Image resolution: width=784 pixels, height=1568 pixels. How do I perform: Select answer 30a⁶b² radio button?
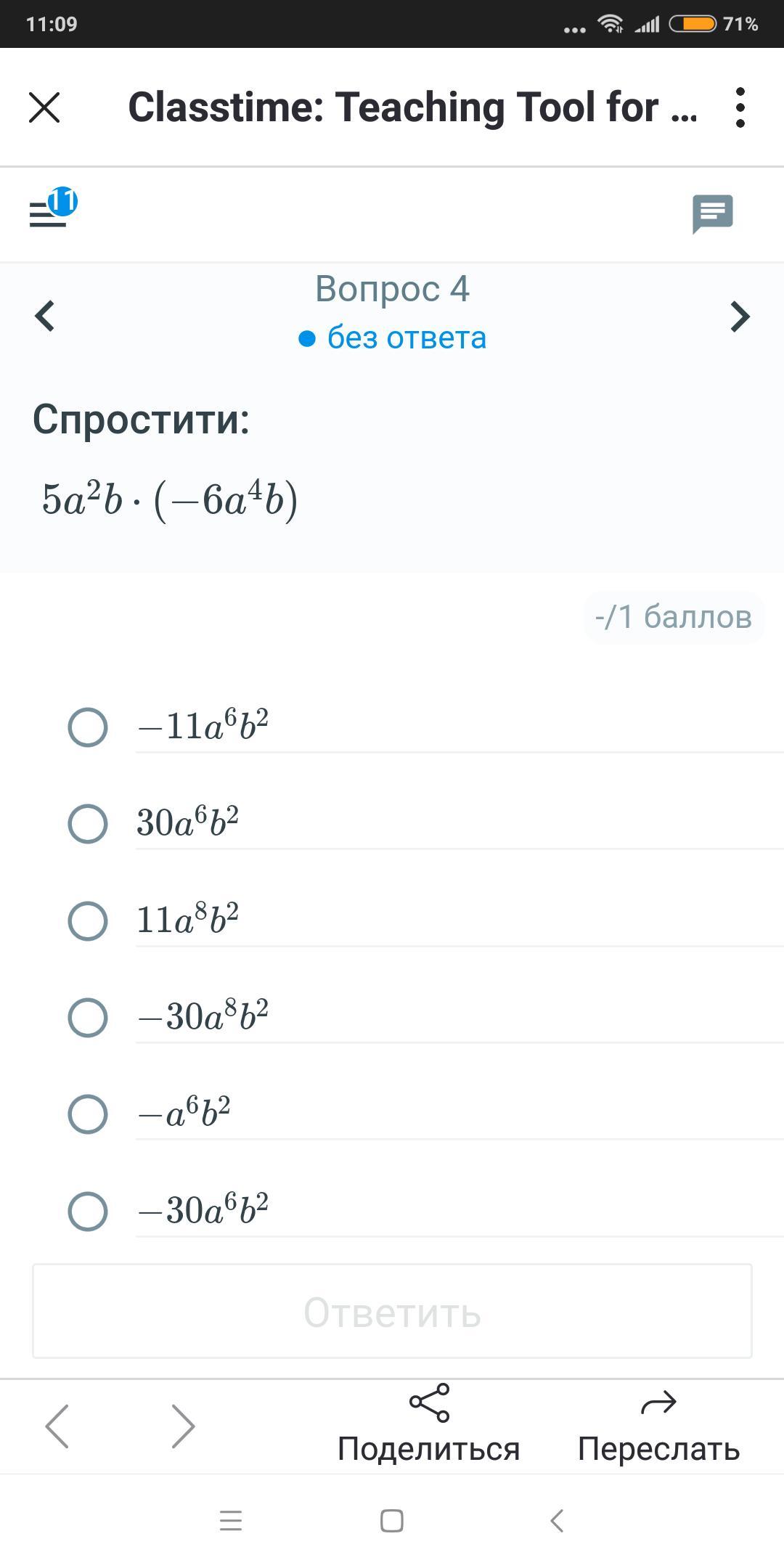(x=88, y=823)
